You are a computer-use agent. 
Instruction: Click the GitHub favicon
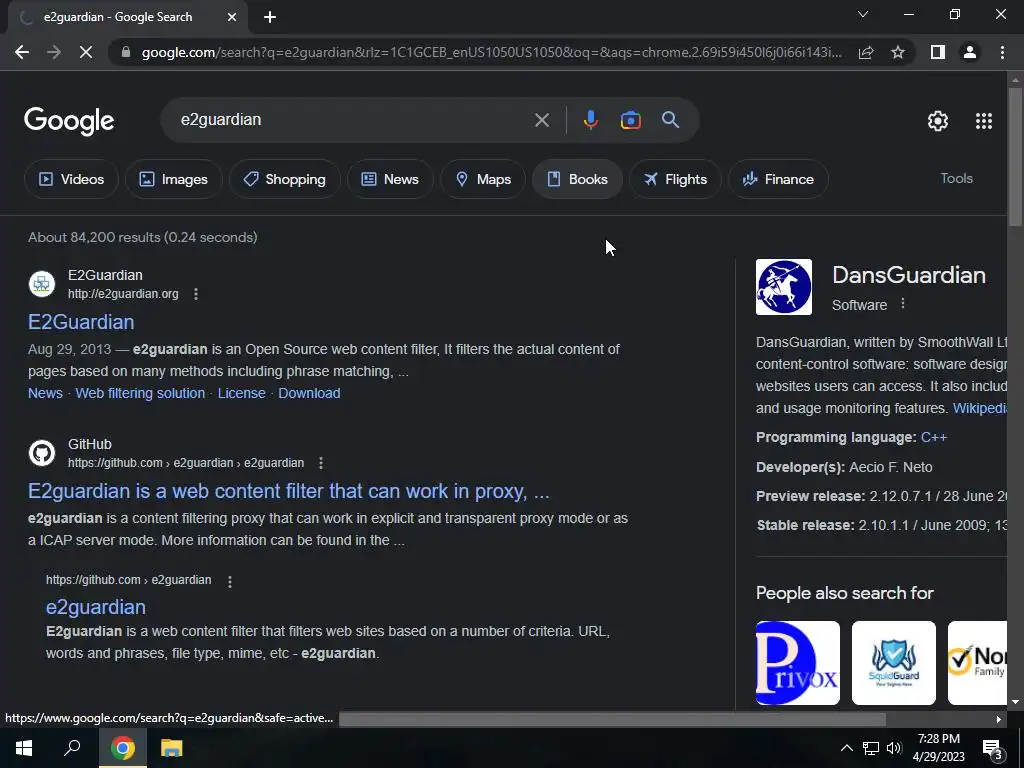(x=42, y=453)
